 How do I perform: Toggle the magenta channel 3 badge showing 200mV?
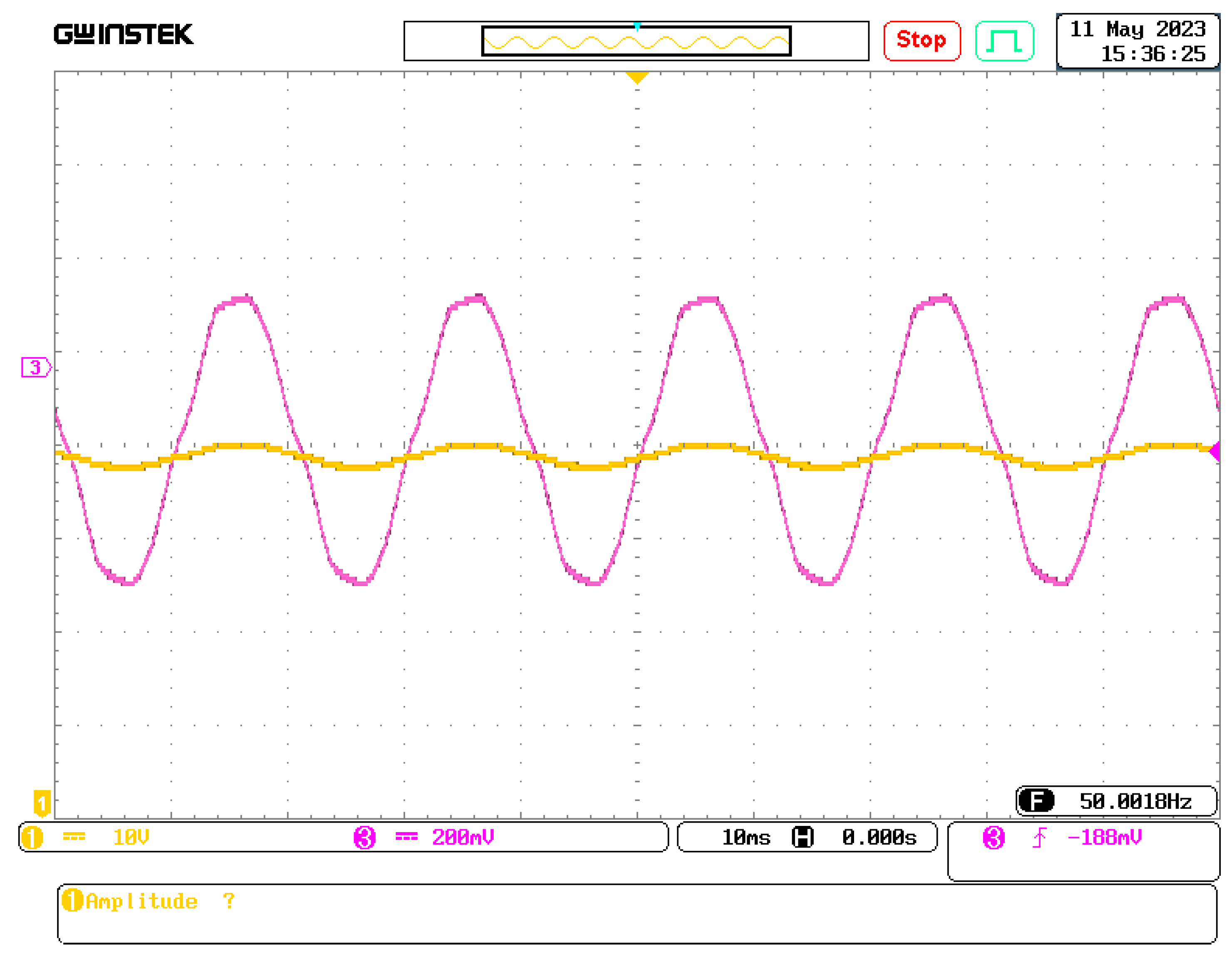click(365, 838)
